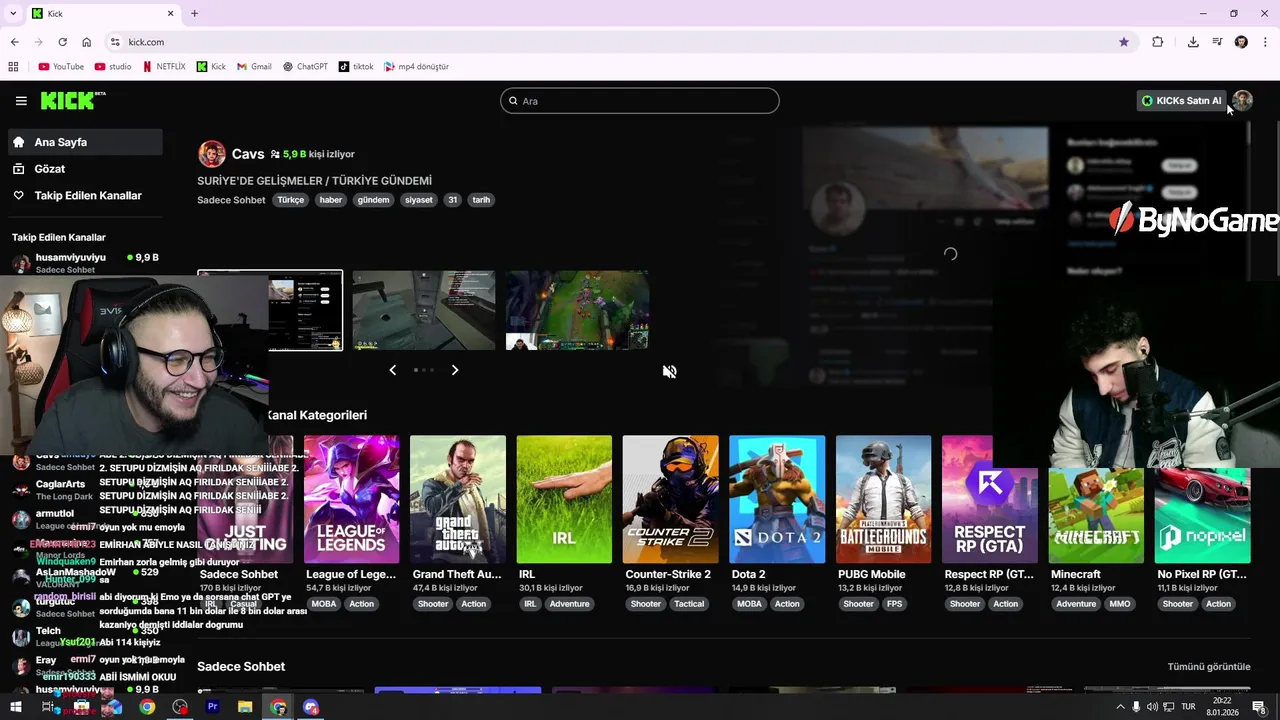1280x720 pixels.
Task: Open Adobe Premiere Pro from taskbar
Action: tap(212, 707)
